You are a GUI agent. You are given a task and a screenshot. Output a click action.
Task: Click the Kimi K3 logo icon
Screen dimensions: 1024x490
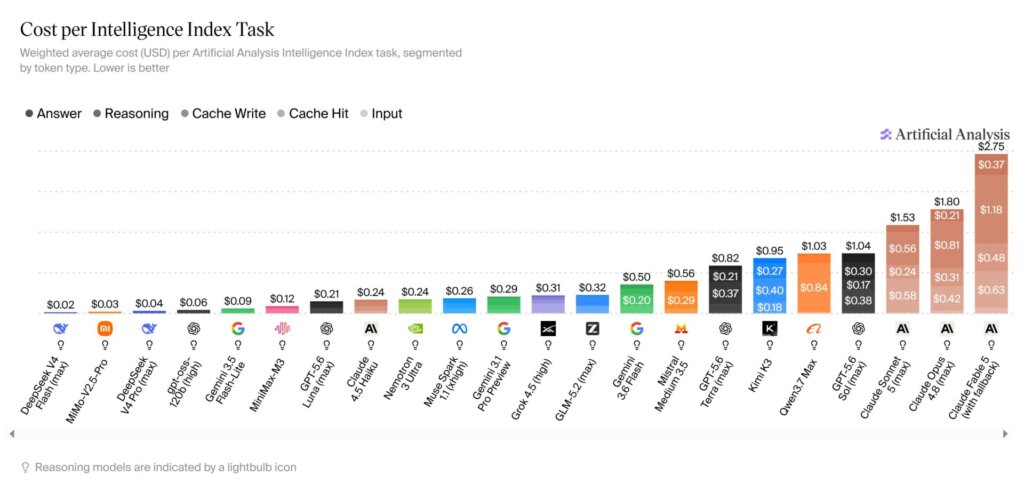(x=769, y=329)
